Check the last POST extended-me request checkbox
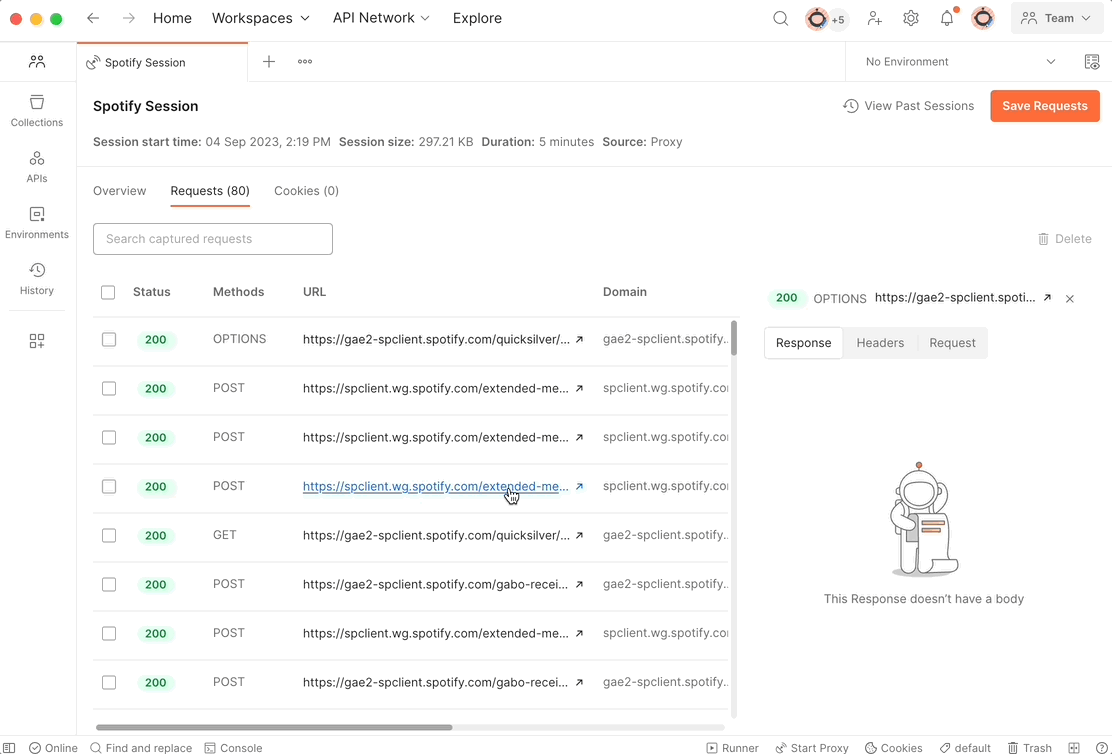The width and height of the screenshot is (1112, 754). [109, 633]
